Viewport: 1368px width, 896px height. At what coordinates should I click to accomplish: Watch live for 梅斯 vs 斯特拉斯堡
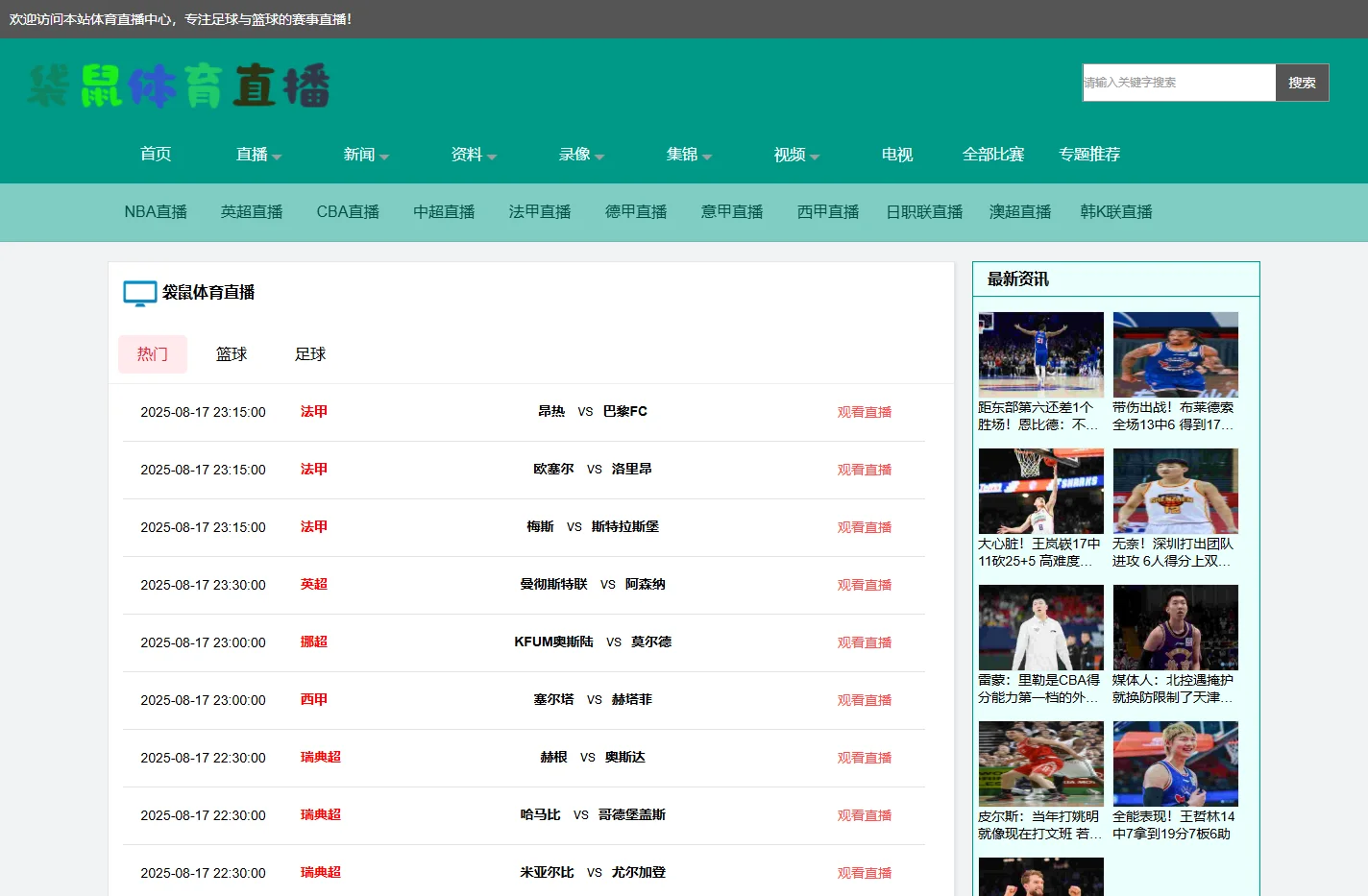865,527
